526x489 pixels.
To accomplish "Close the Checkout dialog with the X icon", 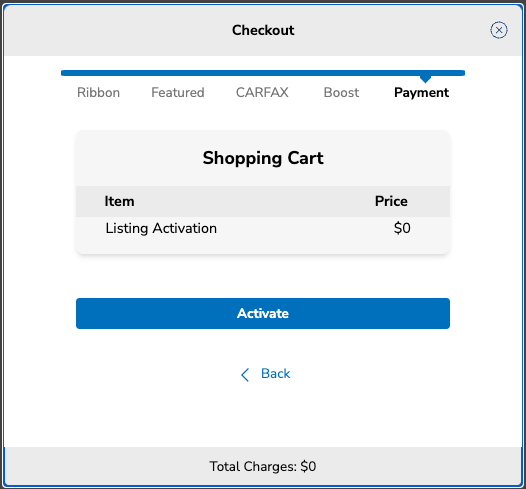I will click(x=498, y=30).
